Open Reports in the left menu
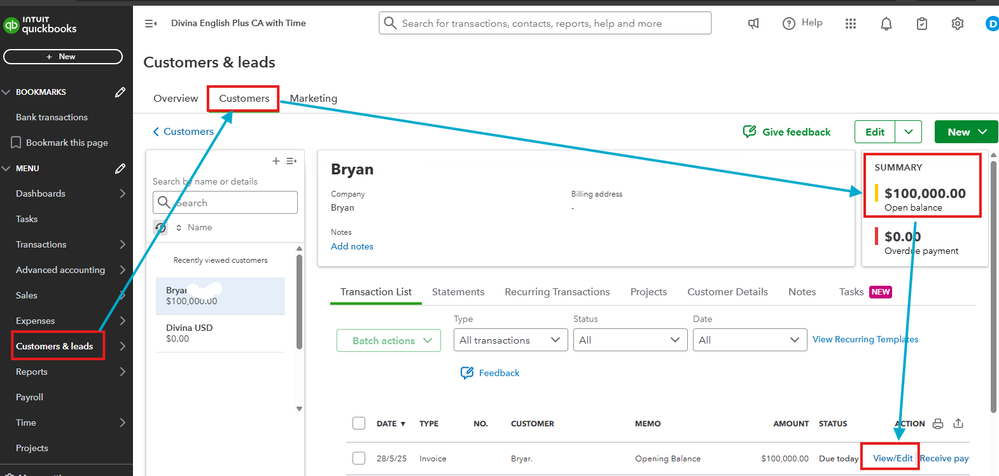999x476 pixels. [x=32, y=372]
